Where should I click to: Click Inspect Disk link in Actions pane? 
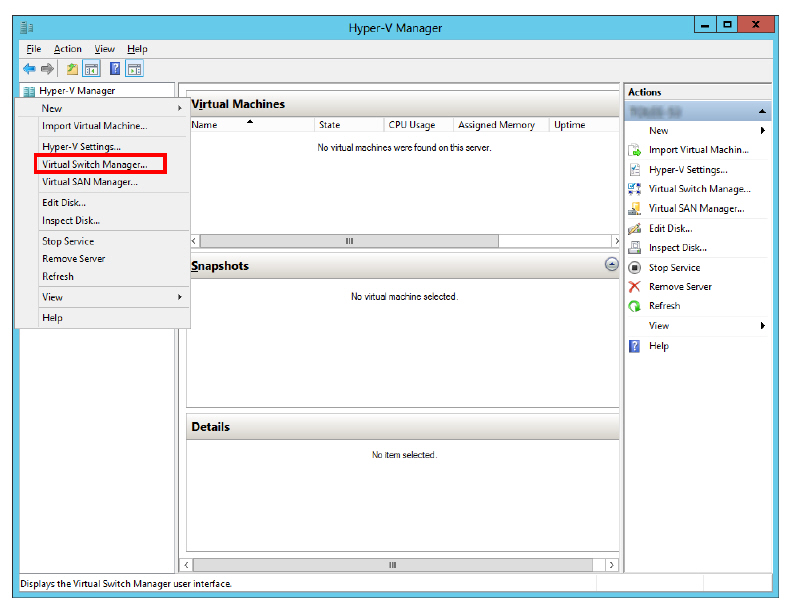pos(678,248)
